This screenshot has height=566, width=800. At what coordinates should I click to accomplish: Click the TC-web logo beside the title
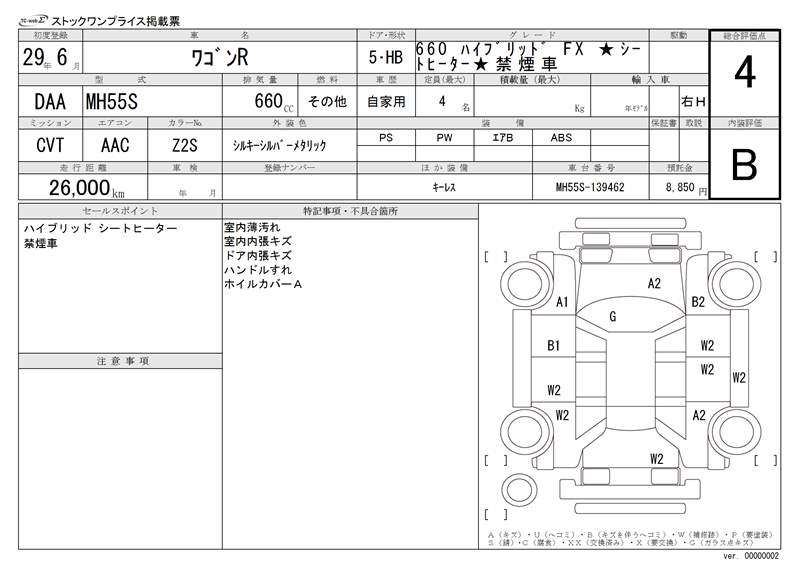[x=33, y=20]
